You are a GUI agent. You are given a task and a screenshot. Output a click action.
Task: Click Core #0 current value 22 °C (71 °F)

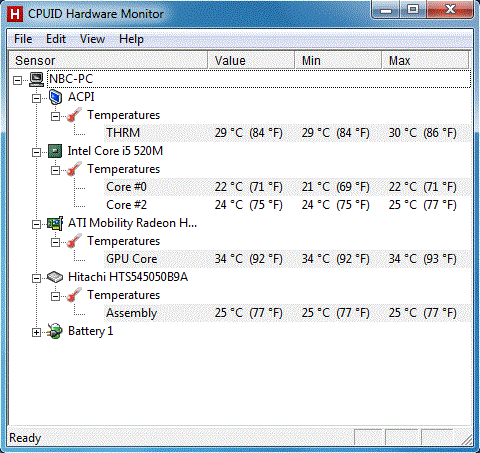click(248, 187)
